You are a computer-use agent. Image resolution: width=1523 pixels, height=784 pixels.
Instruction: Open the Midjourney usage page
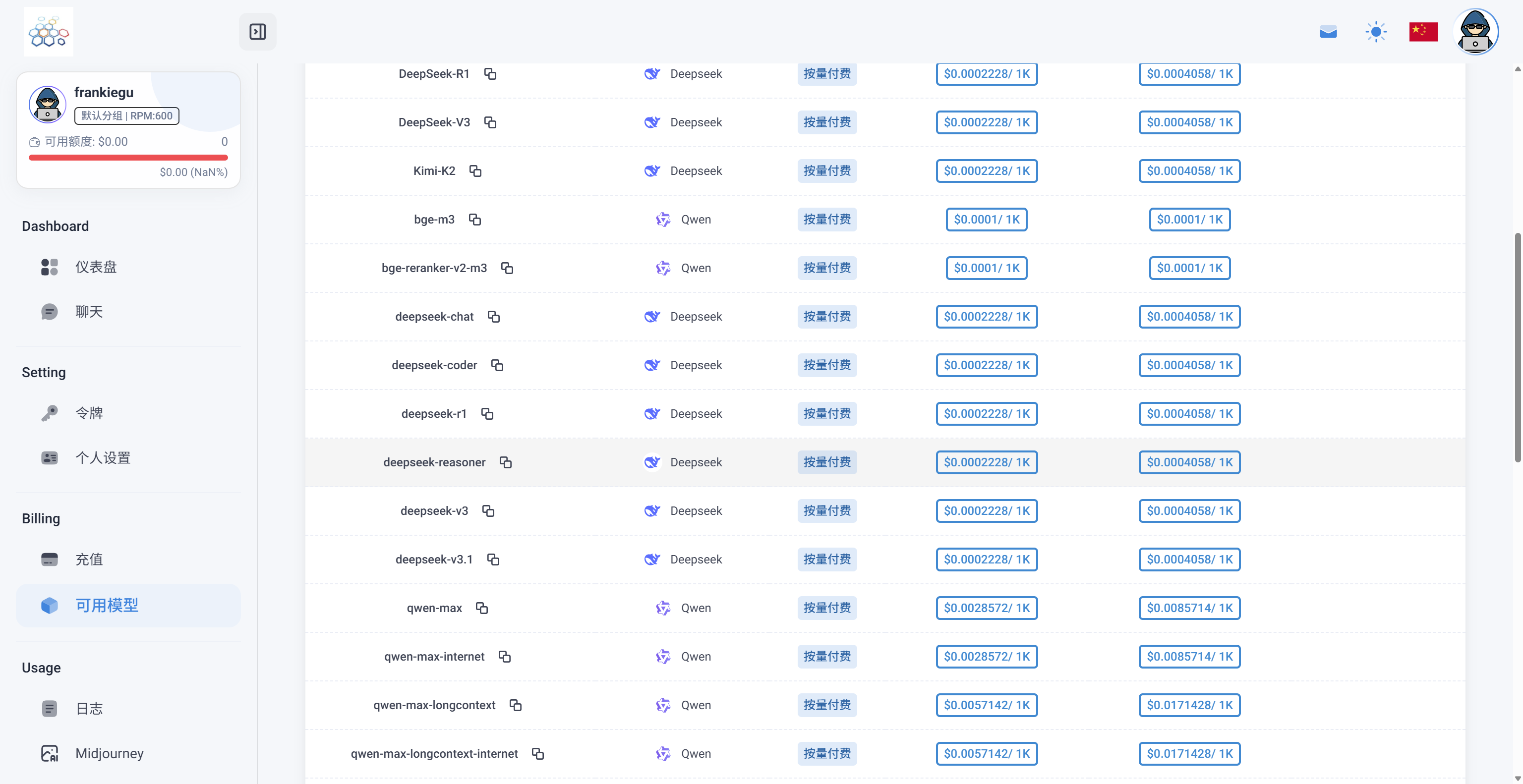[x=110, y=753]
